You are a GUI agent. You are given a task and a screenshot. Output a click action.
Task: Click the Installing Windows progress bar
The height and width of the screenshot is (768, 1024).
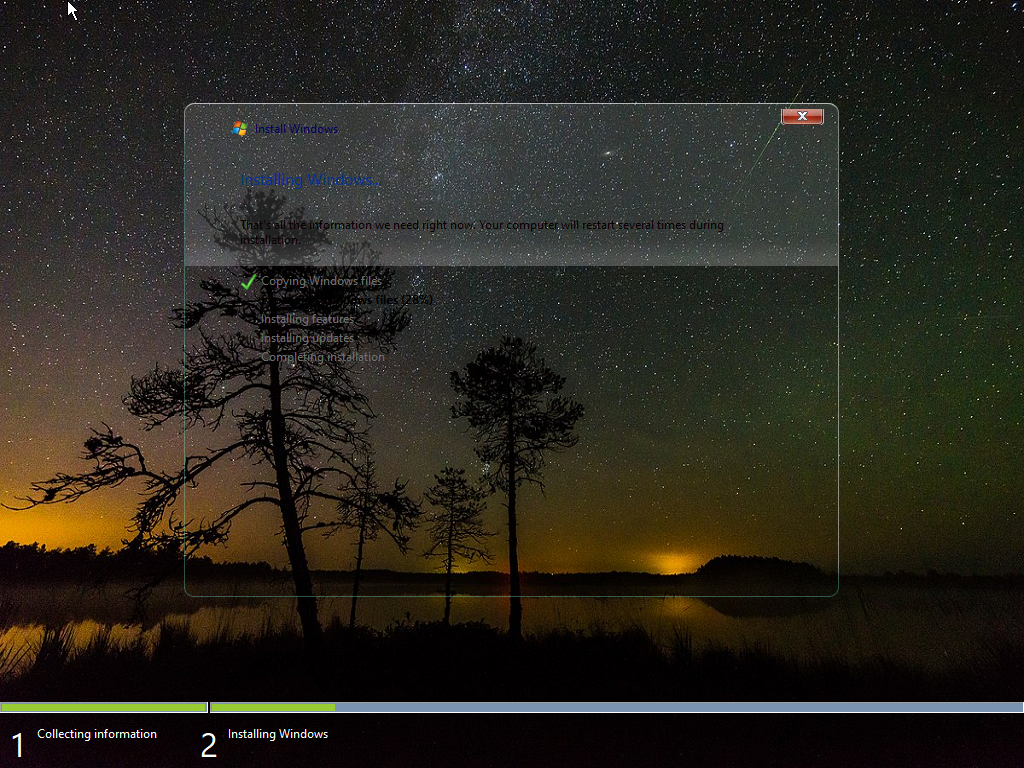[616, 707]
